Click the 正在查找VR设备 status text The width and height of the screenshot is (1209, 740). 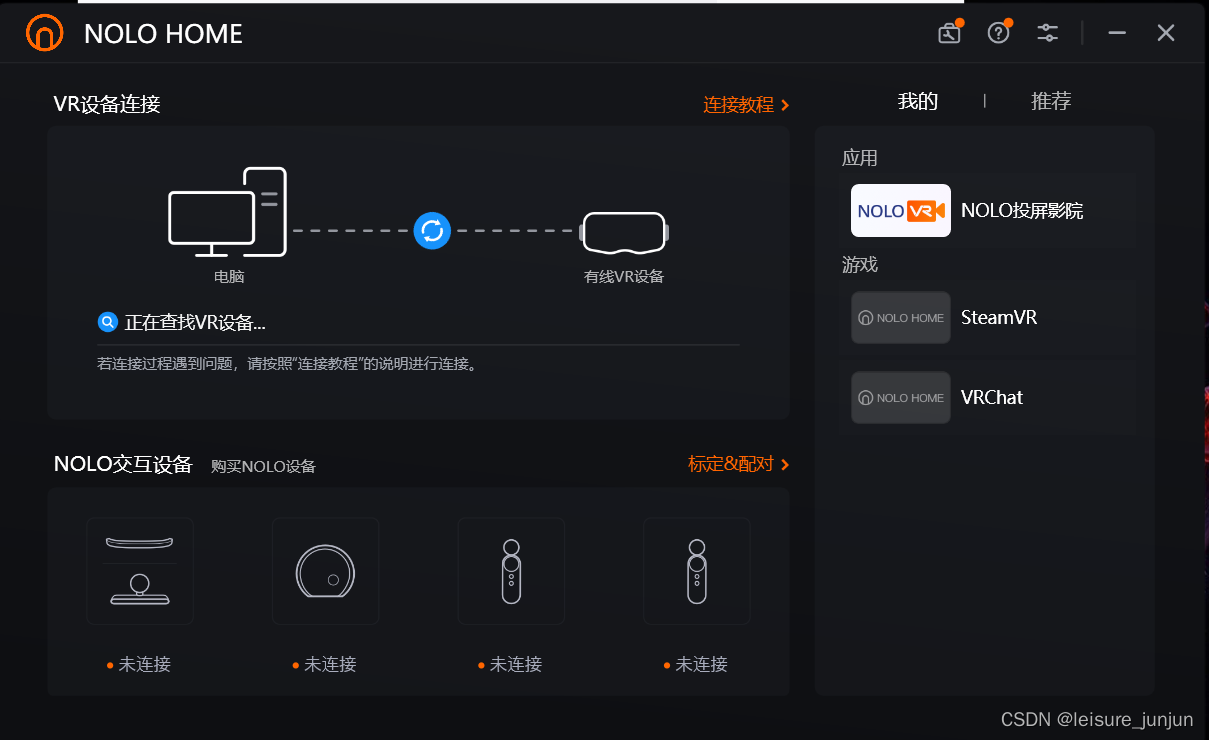pos(195,323)
